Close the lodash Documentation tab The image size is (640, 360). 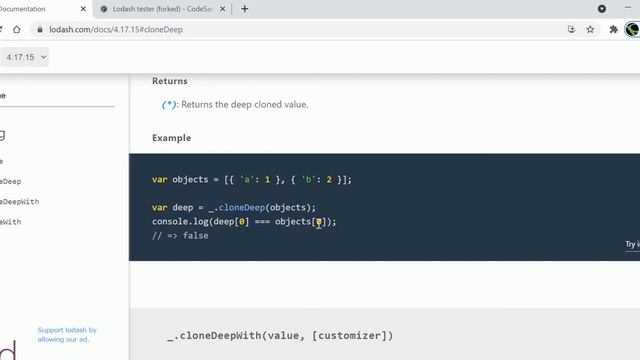(x=83, y=9)
